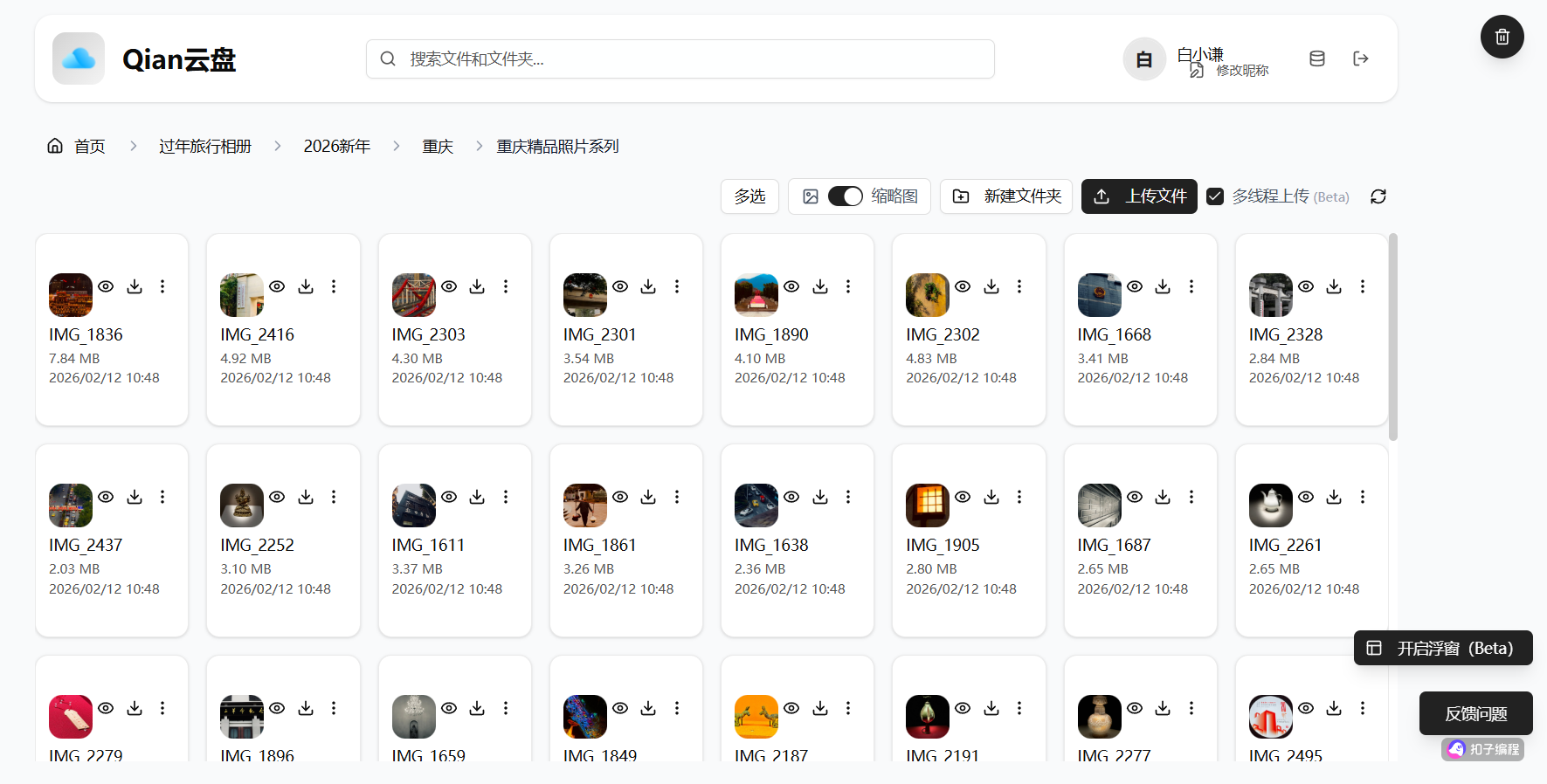Download IMG_1890 file
1547x784 pixels.
820,286
